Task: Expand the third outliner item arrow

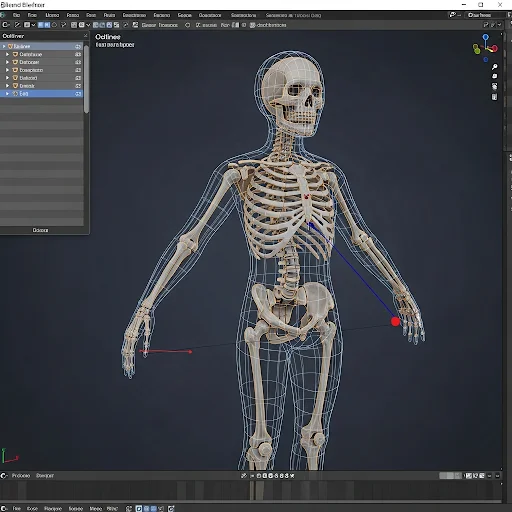Action: (x=7, y=62)
